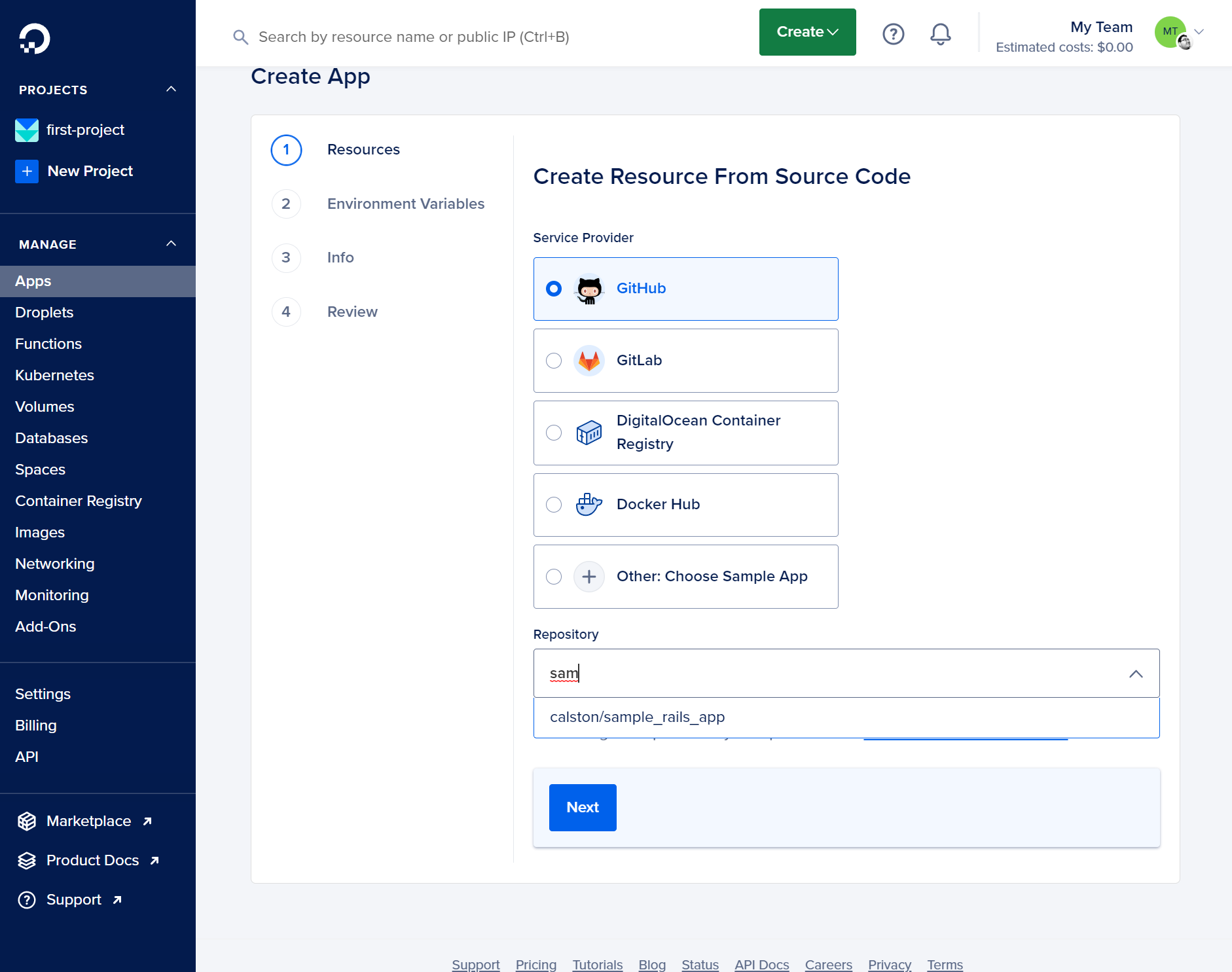Image resolution: width=1232 pixels, height=972 pixels.
Task: Open Apps in the sidebar
Action: pyautogui.click(x=98, y=281)
